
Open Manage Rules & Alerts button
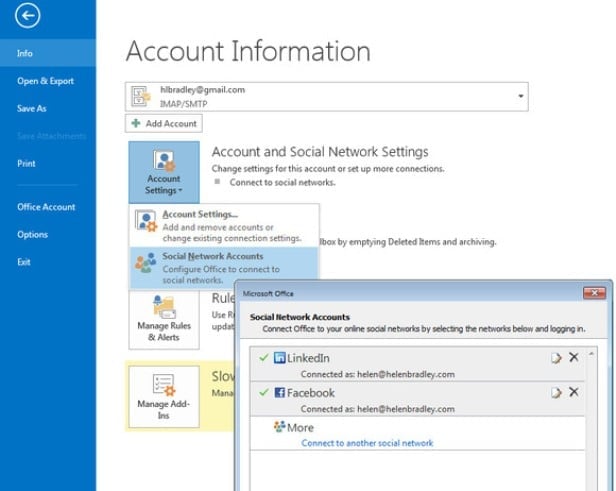coord(164,320)
